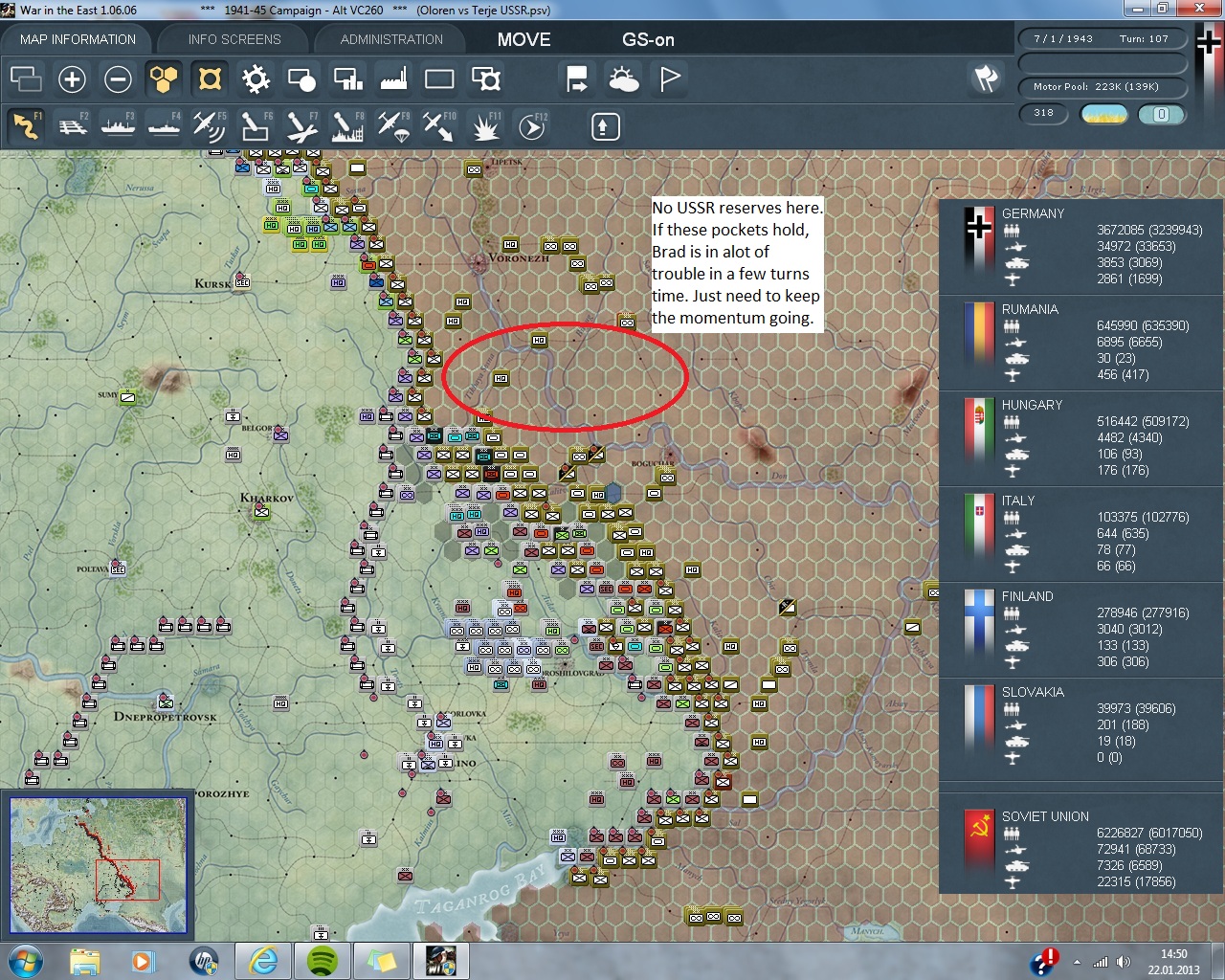Screen dimensions: 1225x980
Task: Click the blue pill showing 0
Action: (x=1162, y=114)
